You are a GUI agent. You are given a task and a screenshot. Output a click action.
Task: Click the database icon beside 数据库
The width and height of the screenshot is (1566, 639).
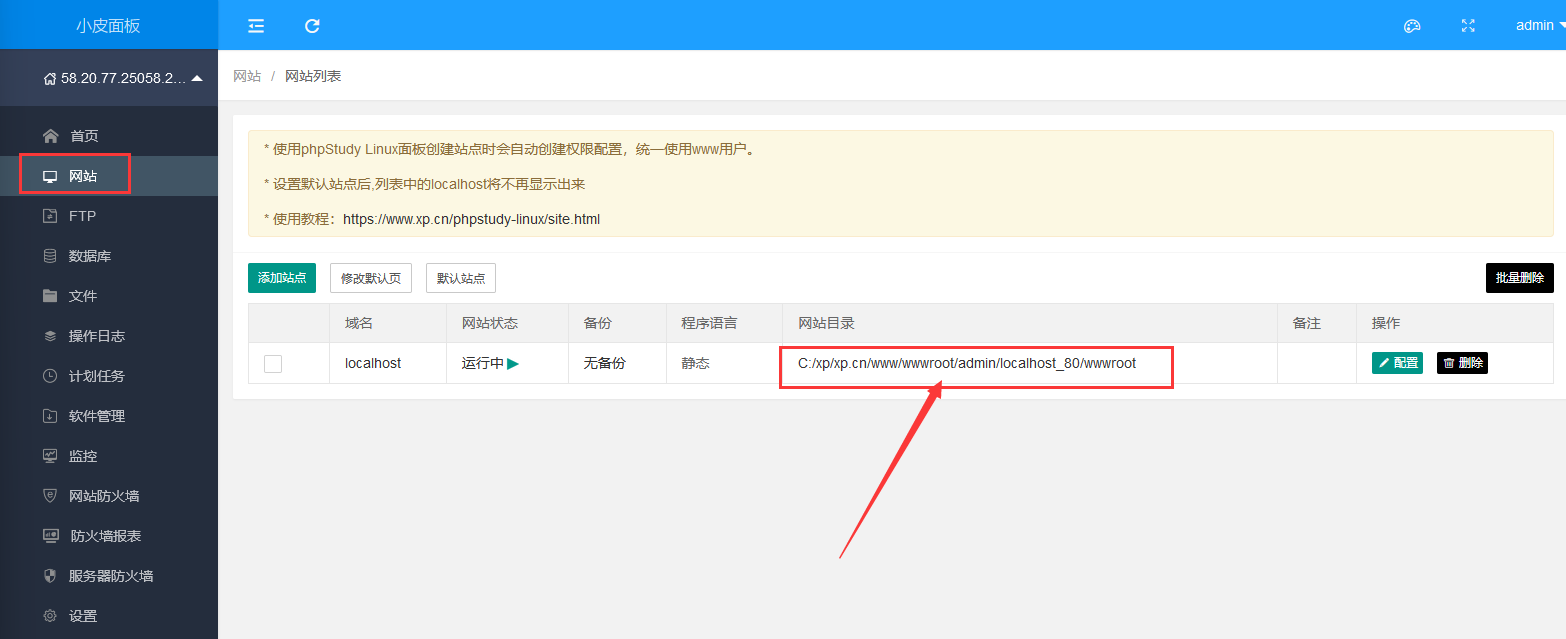[50, 256]
